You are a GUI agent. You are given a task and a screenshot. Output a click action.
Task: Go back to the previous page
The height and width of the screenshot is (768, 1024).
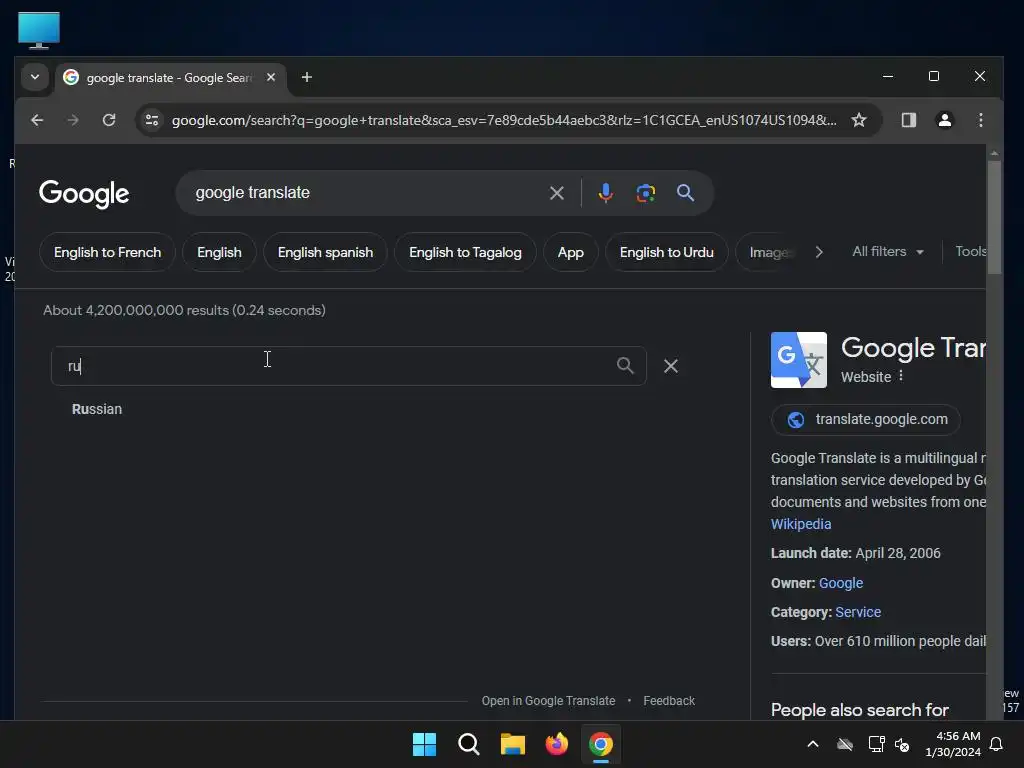coord(37,120)
